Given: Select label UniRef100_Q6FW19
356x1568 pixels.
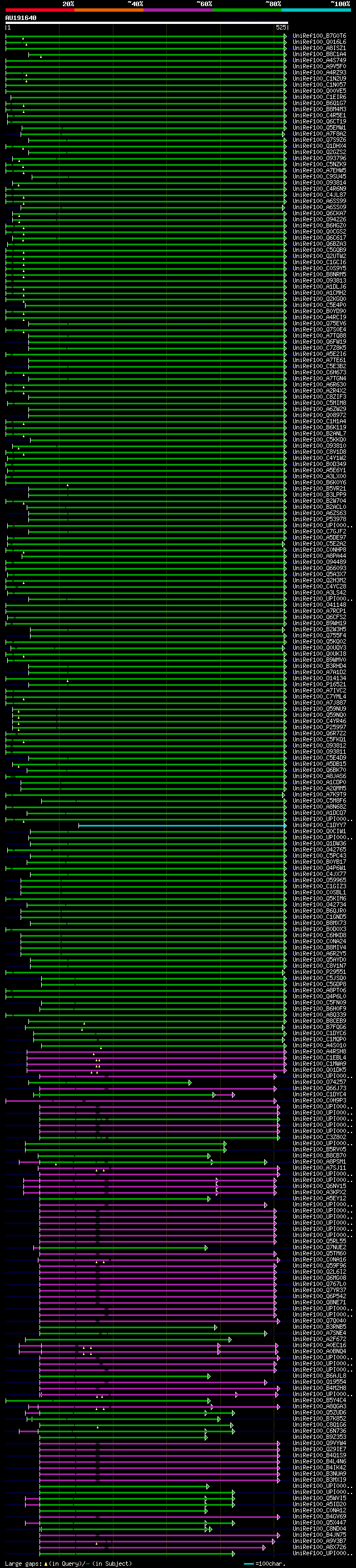Looking at the screenshot, I should click(319, 342).
